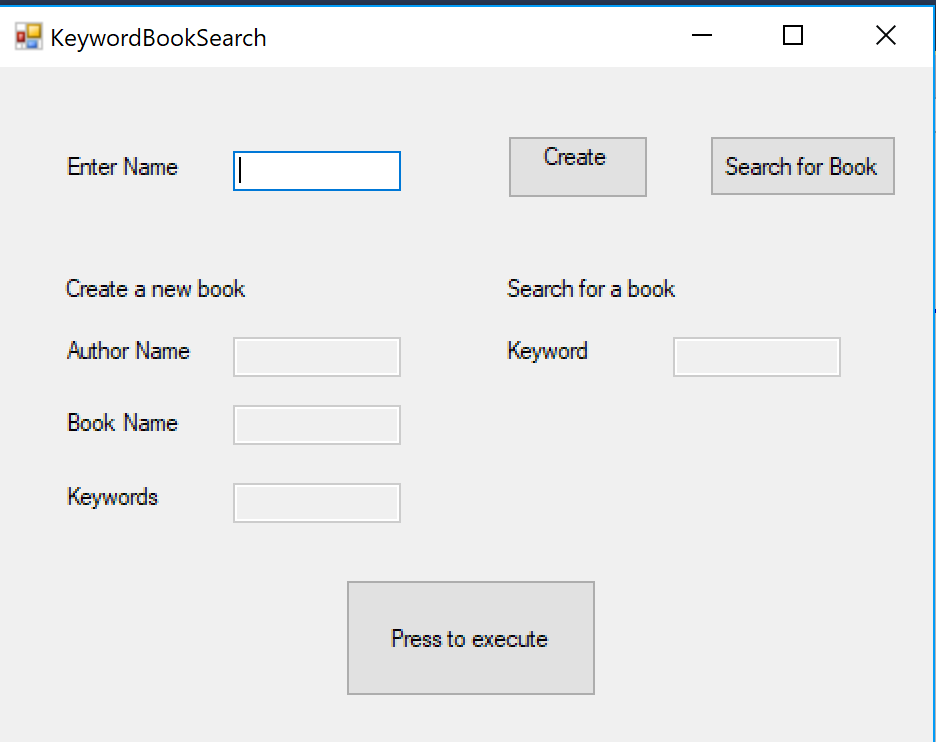The height and width of the screenshot is (742, 936).
Task: Click the Create button
Action: click(x=577, y=166)
